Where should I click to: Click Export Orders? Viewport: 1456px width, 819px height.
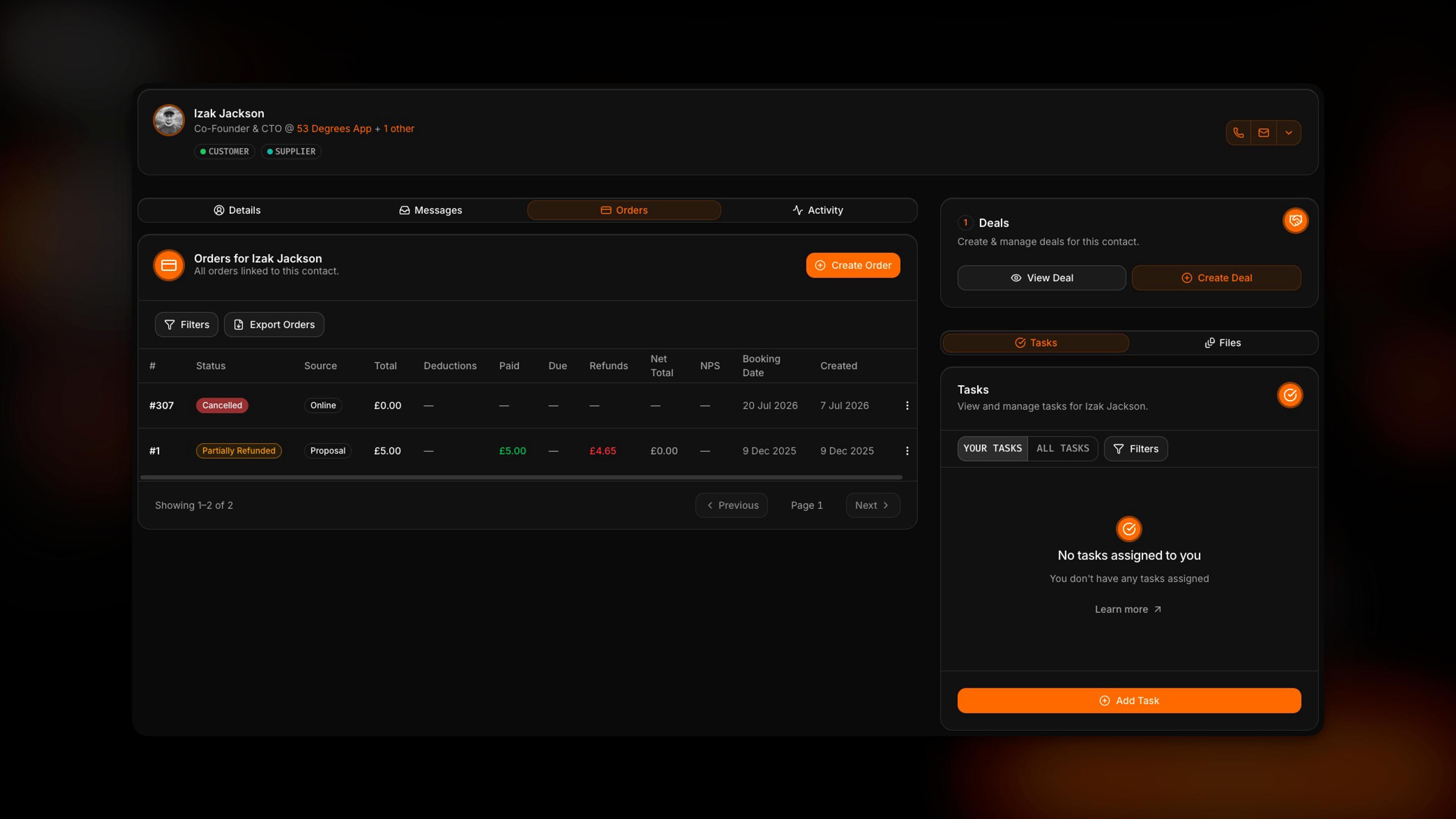tap(274, 325)
